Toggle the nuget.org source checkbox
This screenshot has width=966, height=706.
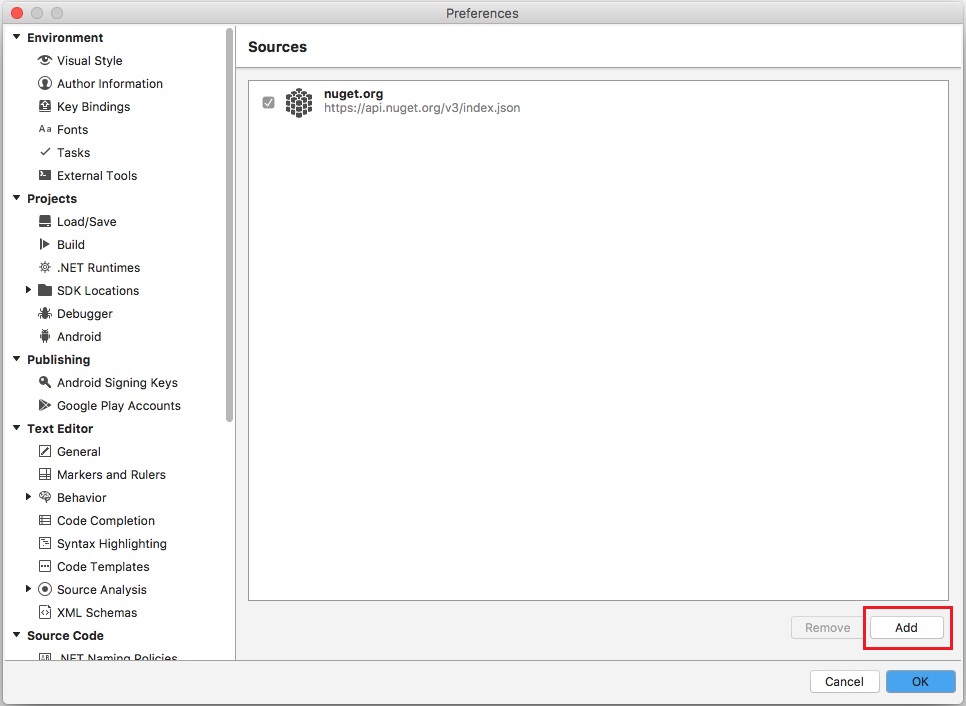pyautogui.click(x=268, y=102)
